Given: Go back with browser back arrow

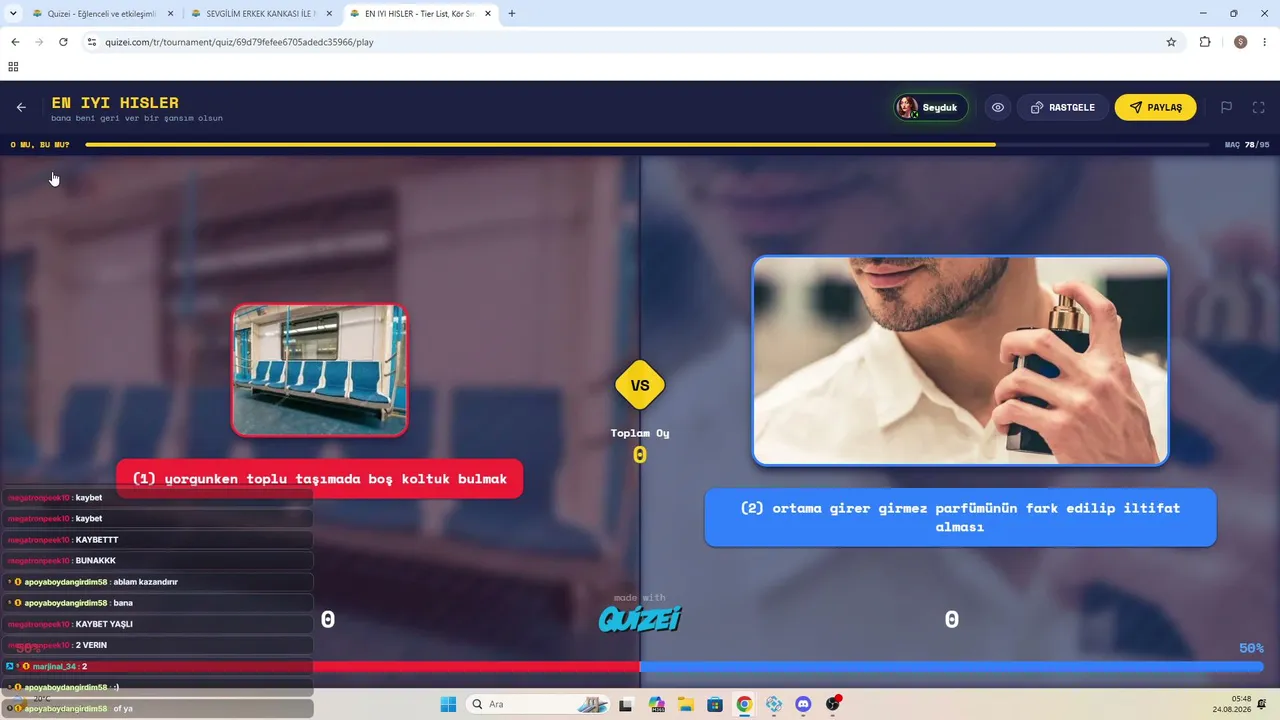Looking at the screenshot, I should click(15, 42).
